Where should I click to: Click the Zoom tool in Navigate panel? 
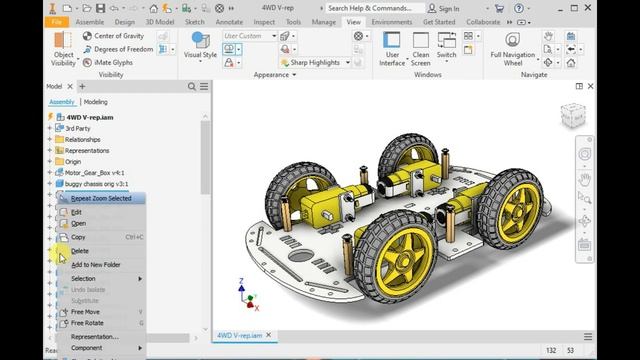(x=548, y=49)
